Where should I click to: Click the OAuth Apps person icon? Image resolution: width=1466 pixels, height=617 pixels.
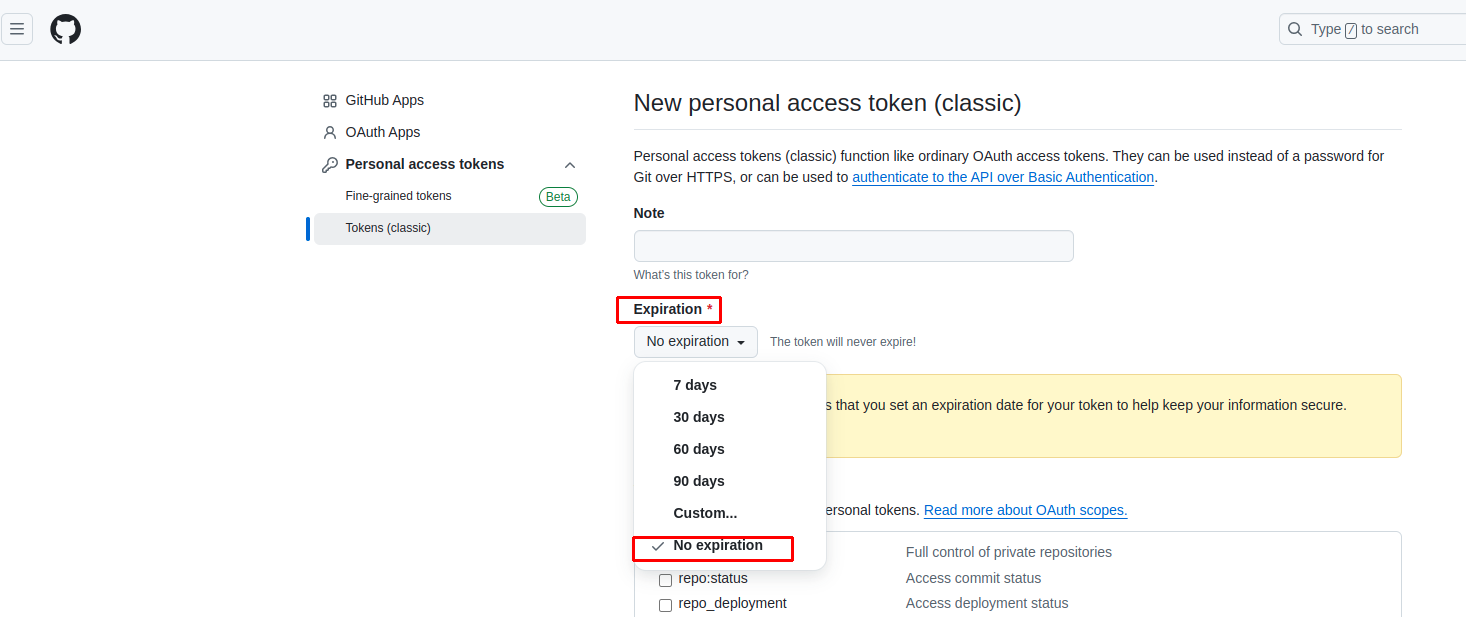(330, 133)
